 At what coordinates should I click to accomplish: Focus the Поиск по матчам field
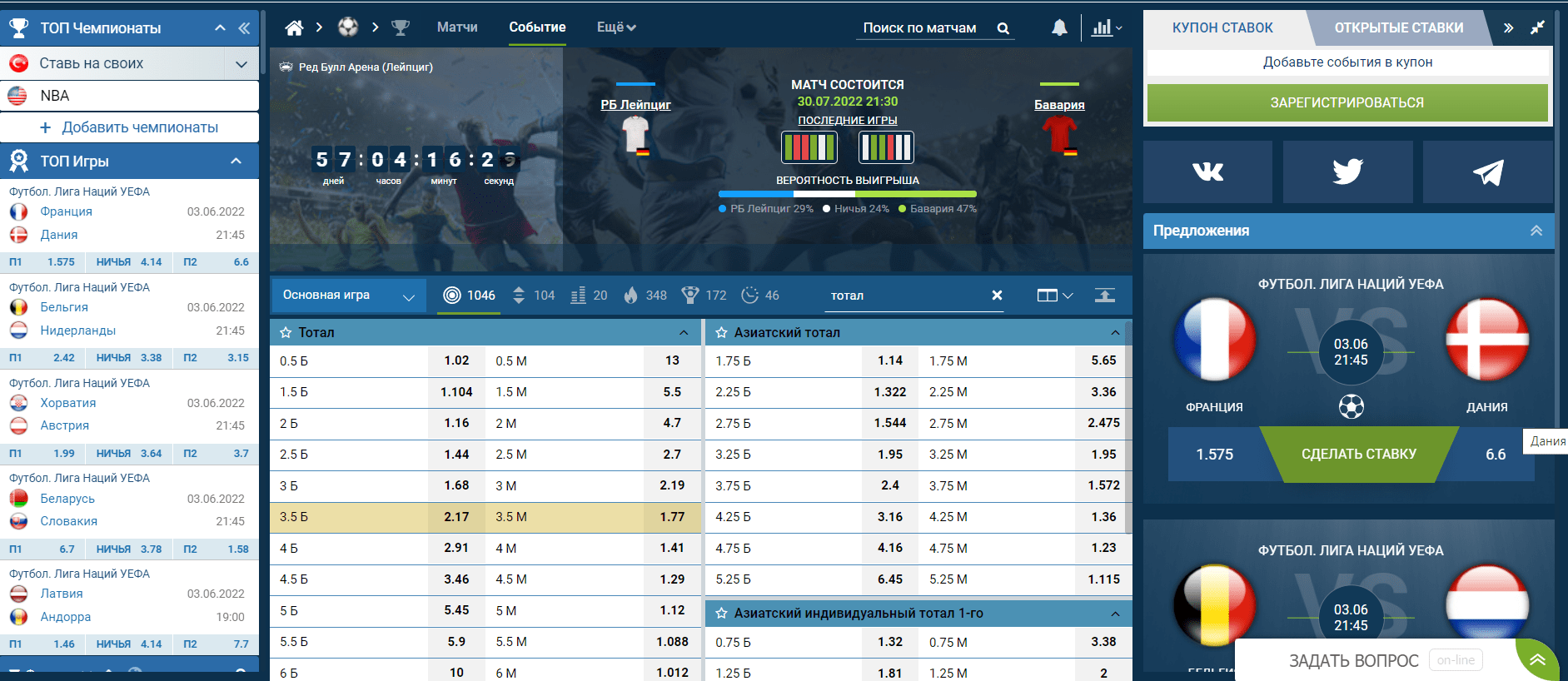tap(919, 28)
